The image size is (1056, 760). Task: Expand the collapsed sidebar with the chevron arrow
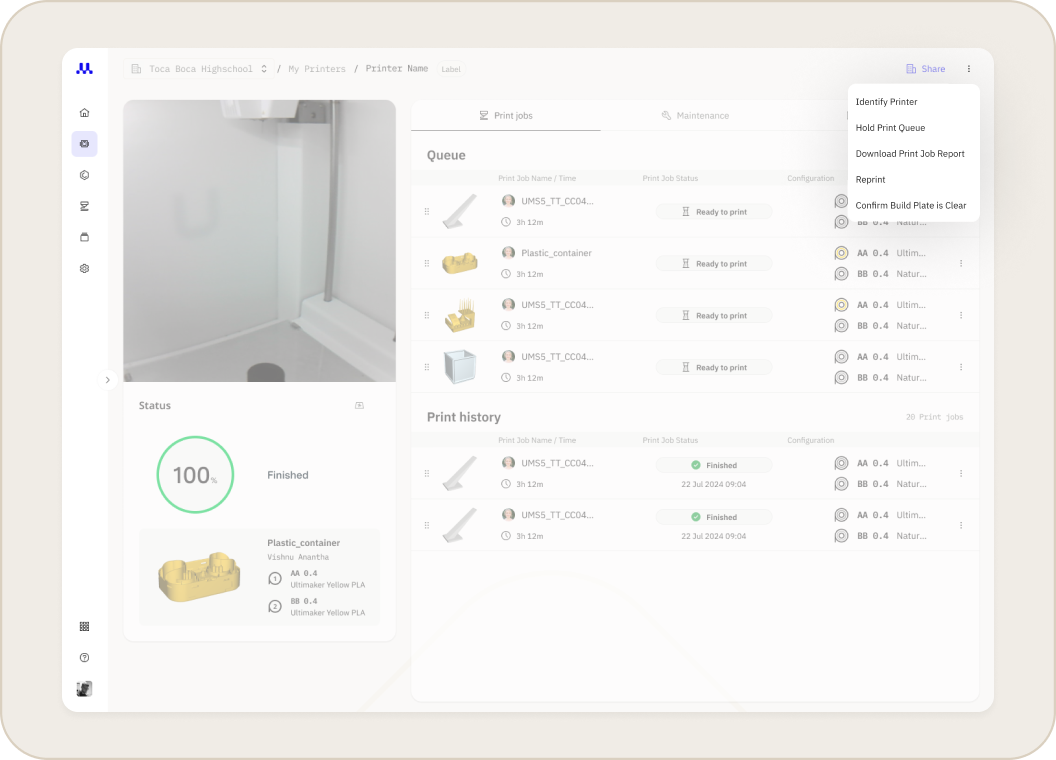108,380
